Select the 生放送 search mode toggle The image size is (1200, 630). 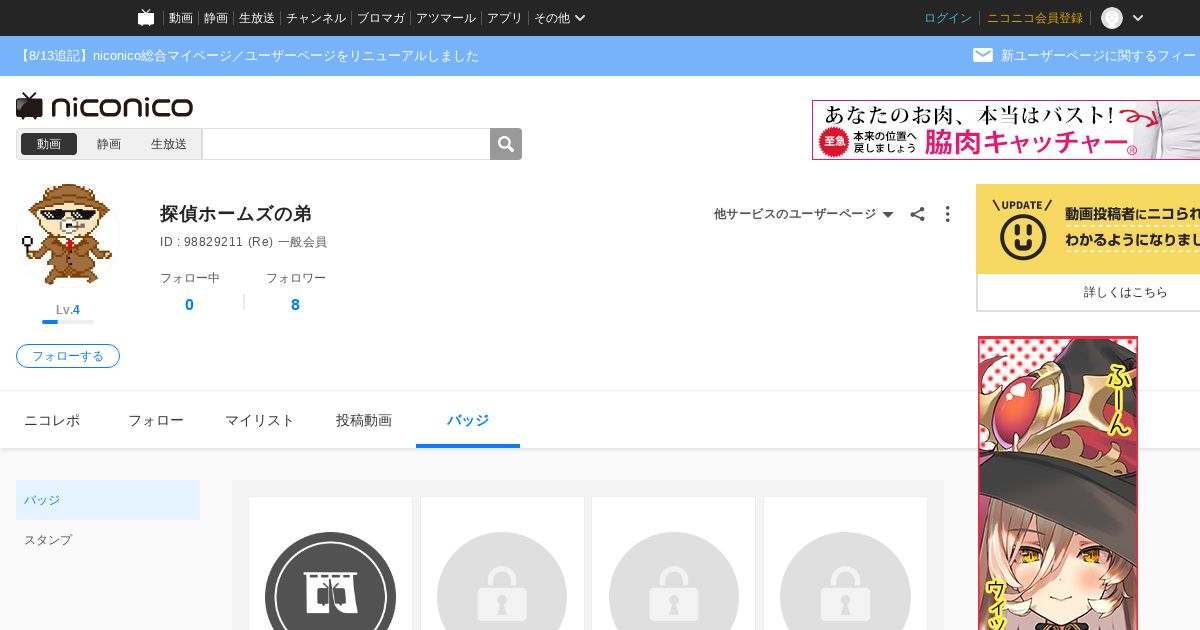pyautogui.click(x=169, y=144)
